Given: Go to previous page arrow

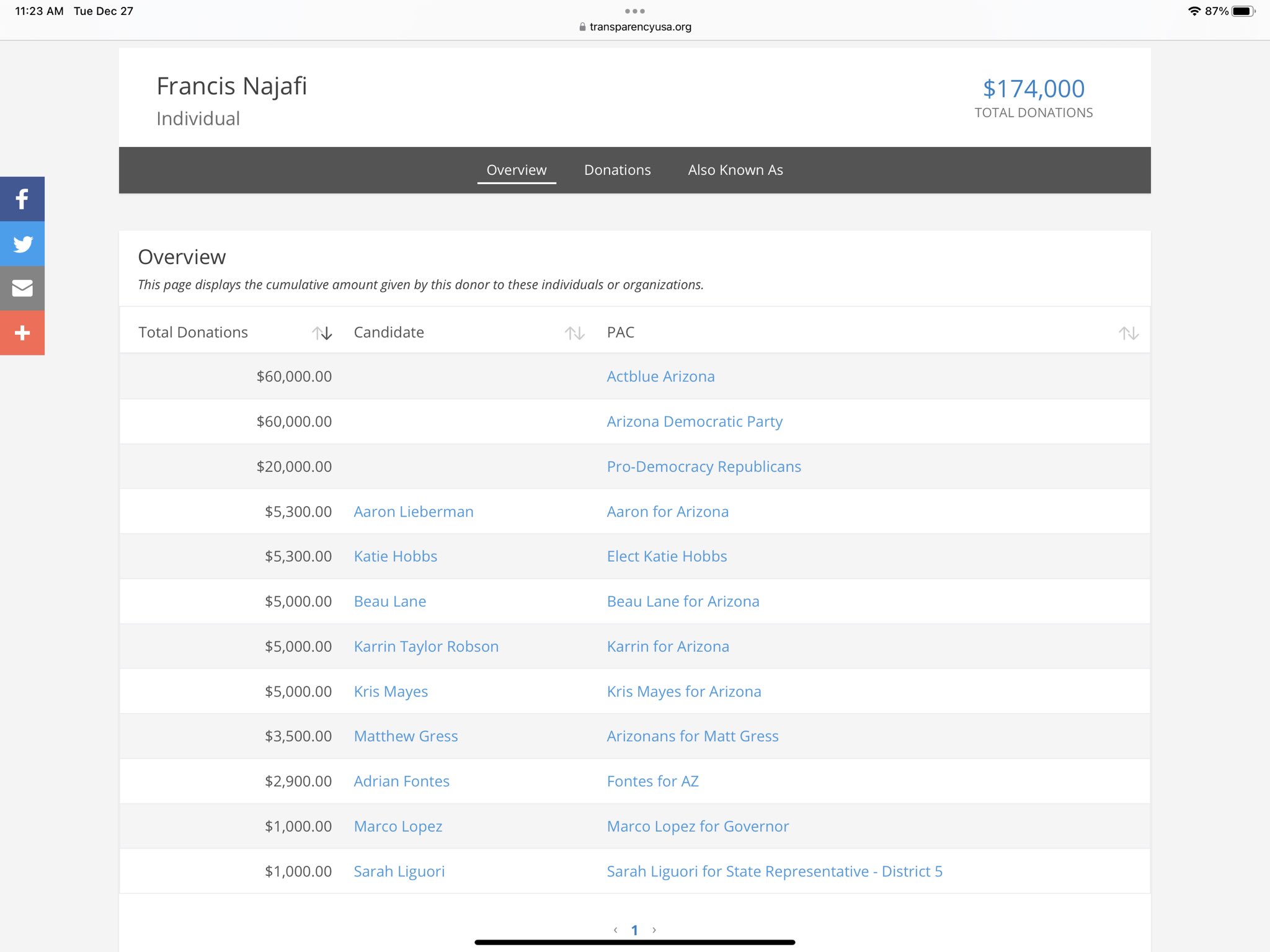Looking at the screenshot, I should click(x=615, y=930).
